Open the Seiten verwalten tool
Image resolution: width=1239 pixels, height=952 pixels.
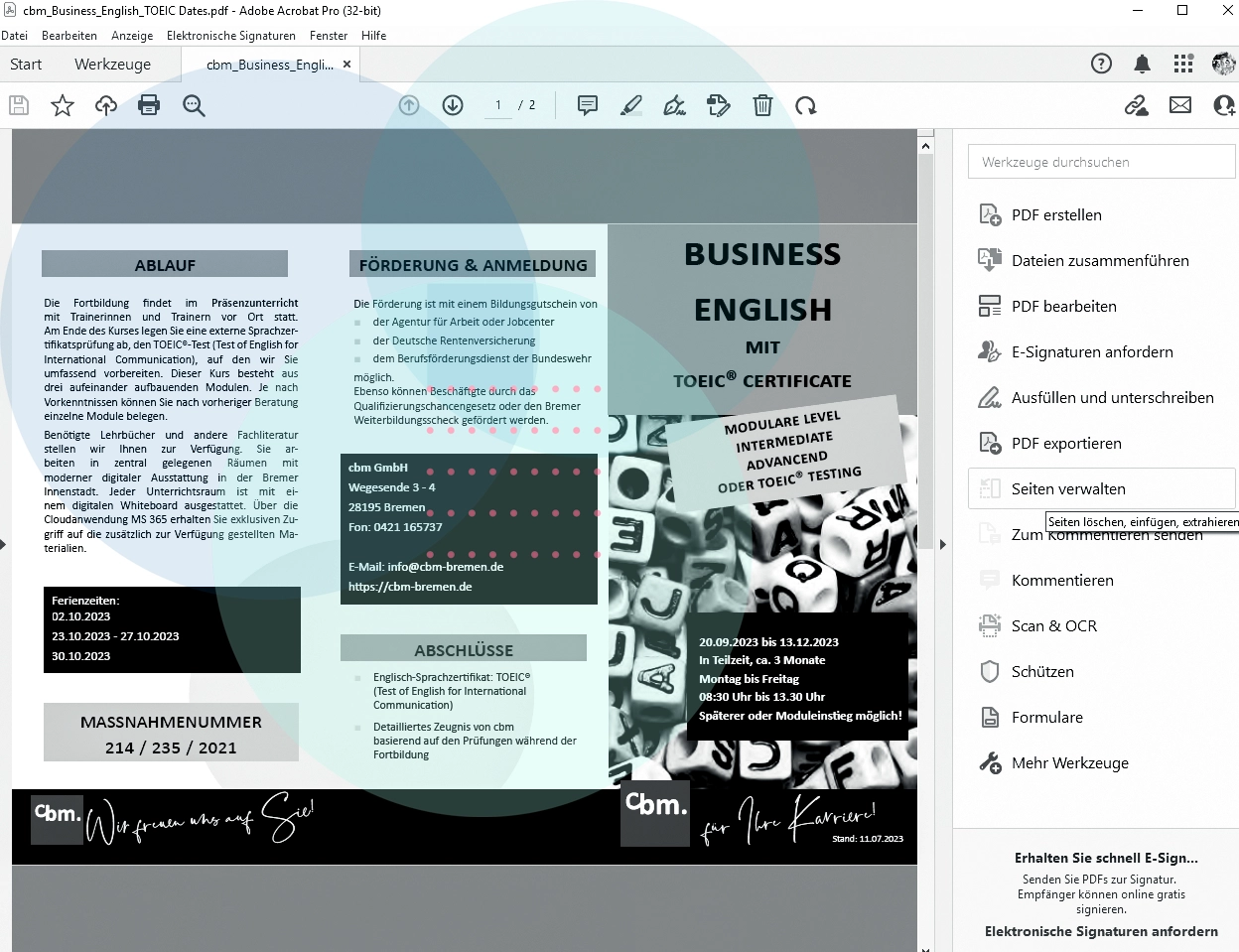point(1101,489)
